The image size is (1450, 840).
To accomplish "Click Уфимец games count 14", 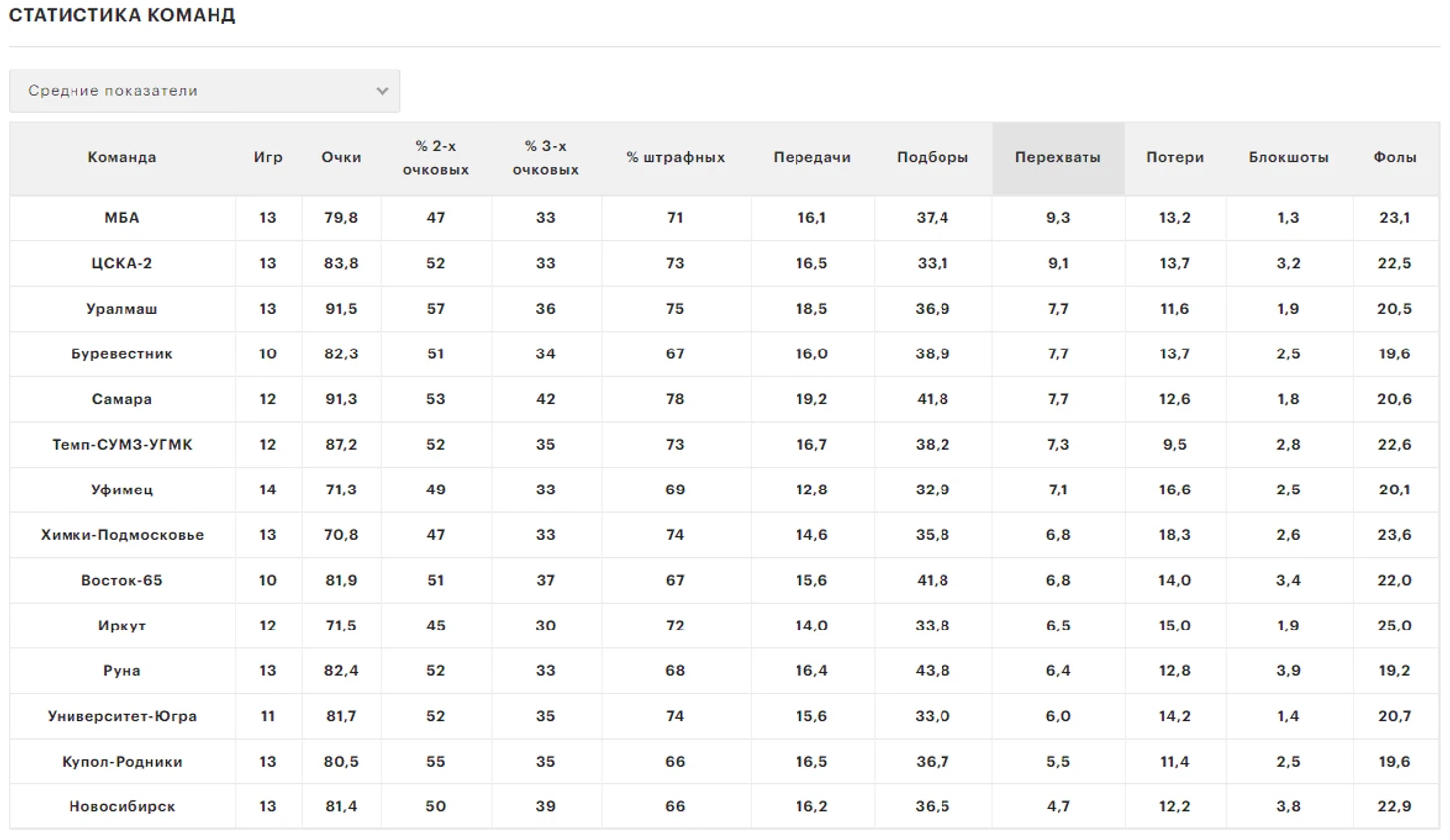I will (268, 490).
